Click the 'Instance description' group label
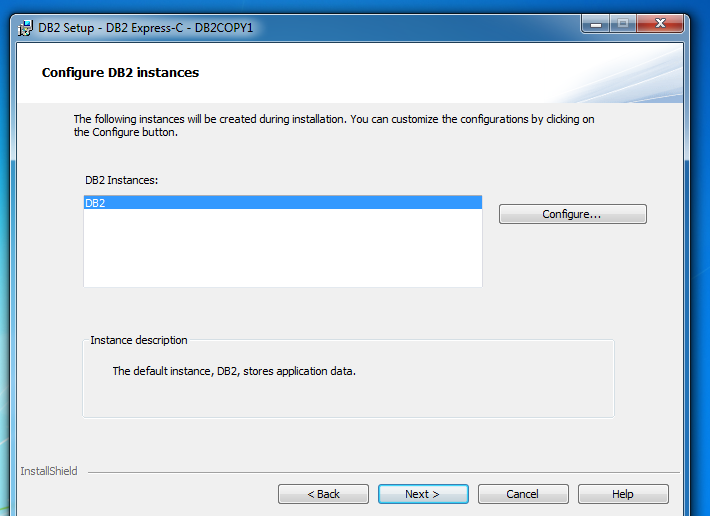This screenshot has width=710, height=516. 139,340
